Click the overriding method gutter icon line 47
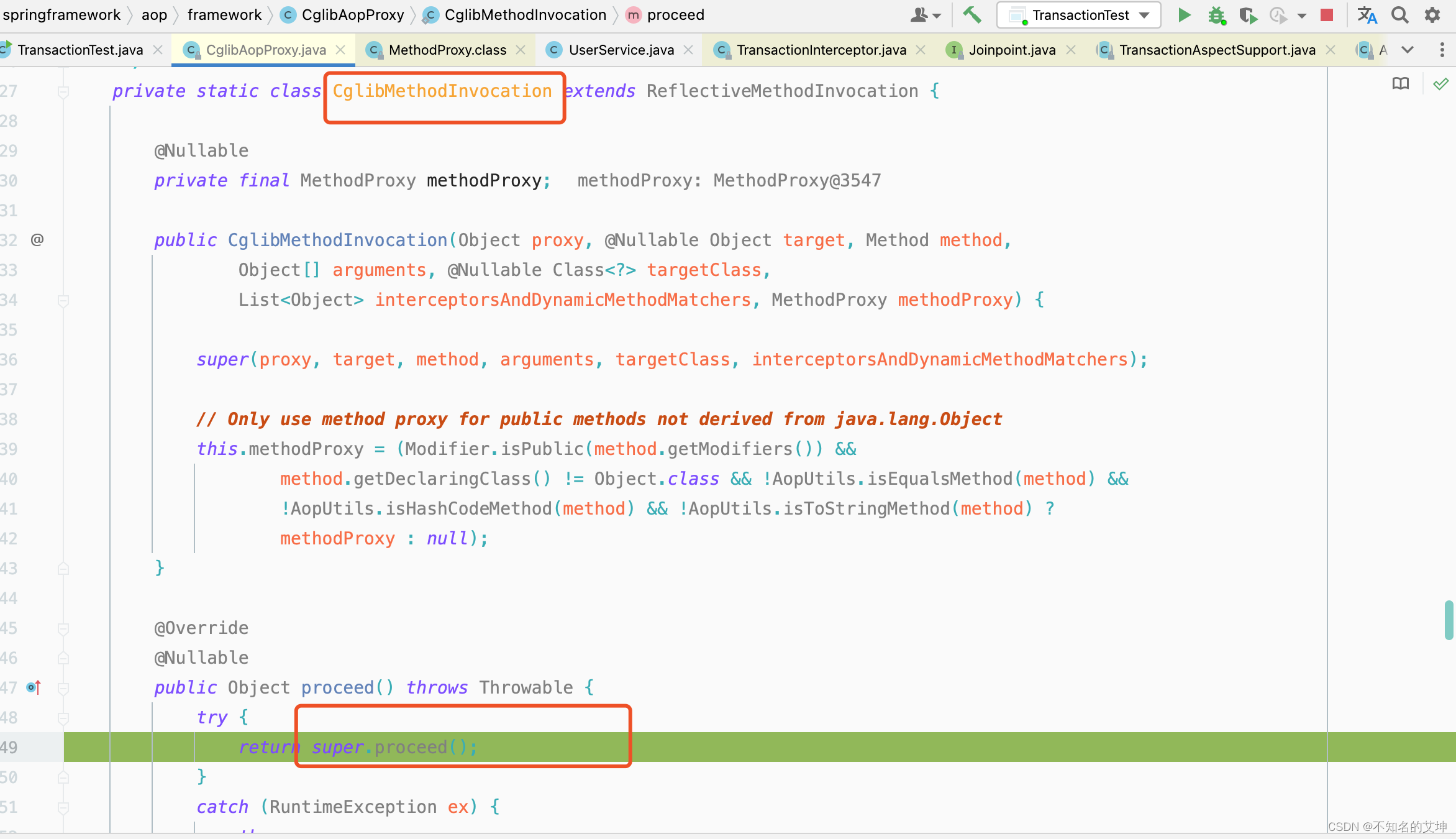 [34, 687]
